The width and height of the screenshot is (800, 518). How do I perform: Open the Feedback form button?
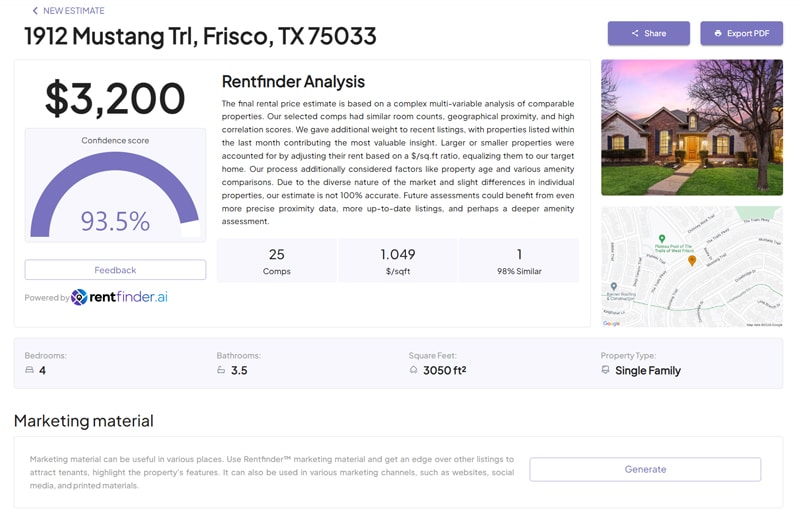pos(115,270)
